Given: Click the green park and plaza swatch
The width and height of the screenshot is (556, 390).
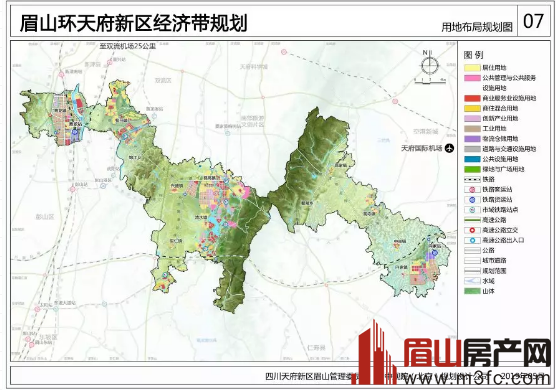Looking at the screenshot, I should tap(472, 169).
